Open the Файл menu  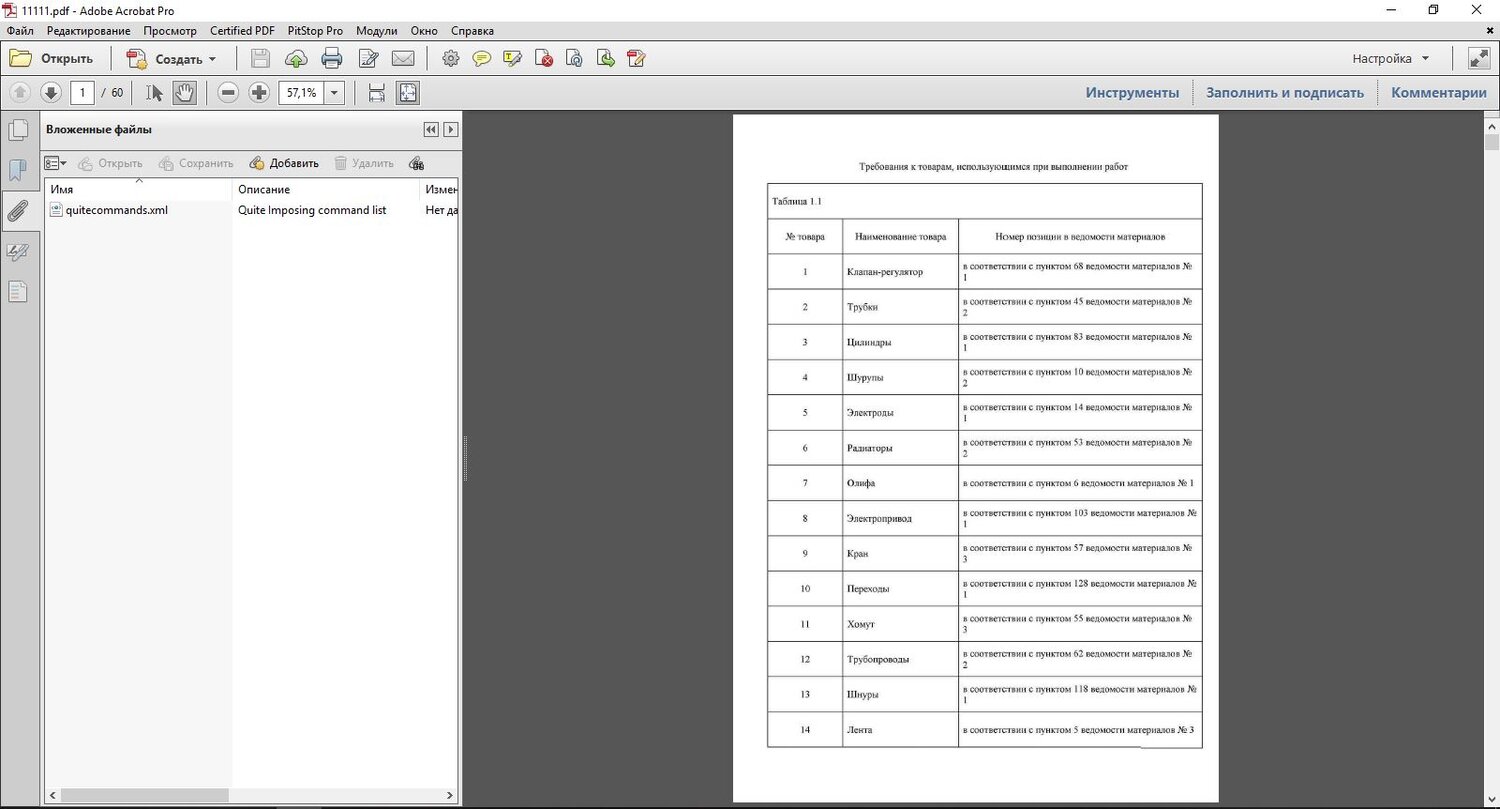click(20, 31)
